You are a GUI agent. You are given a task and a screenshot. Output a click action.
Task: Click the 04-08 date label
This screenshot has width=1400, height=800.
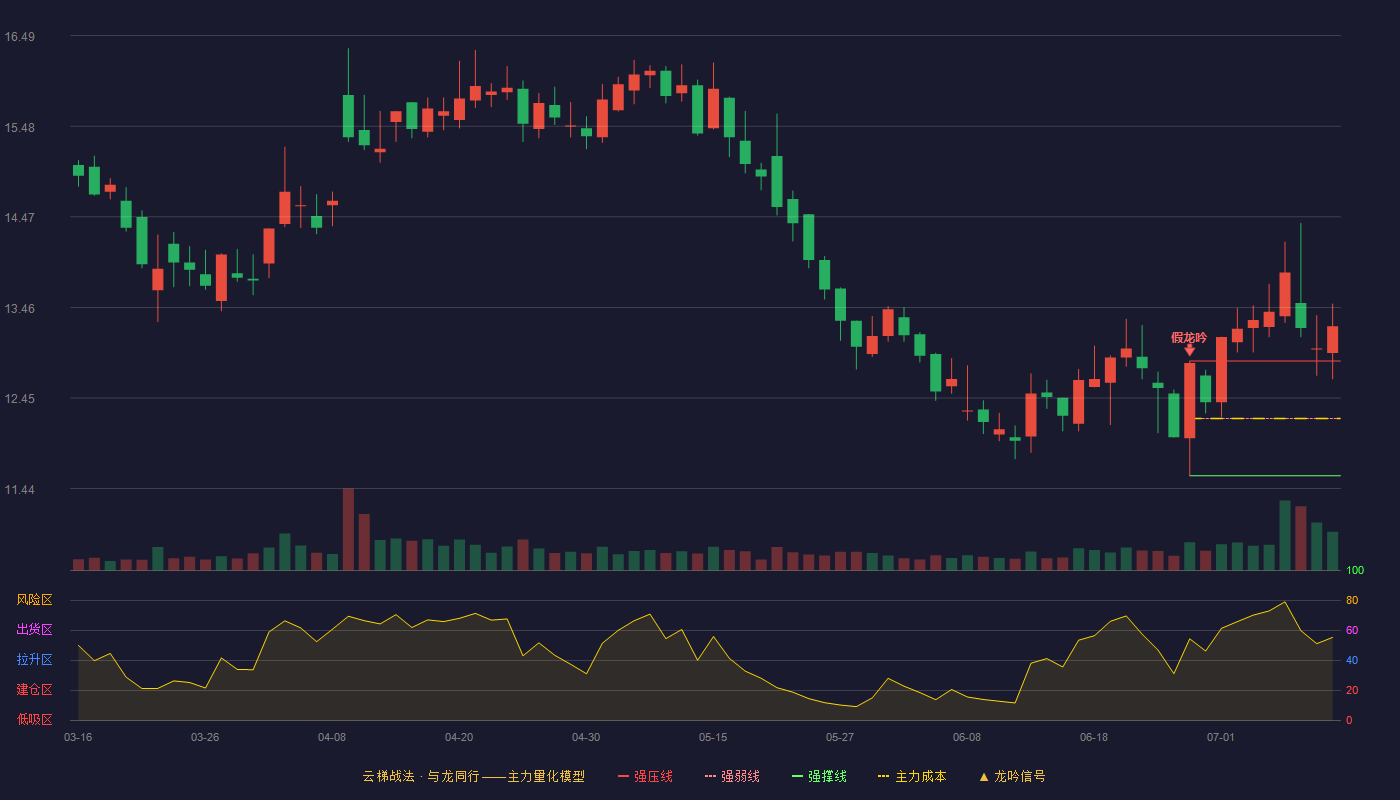coord(332,737)
